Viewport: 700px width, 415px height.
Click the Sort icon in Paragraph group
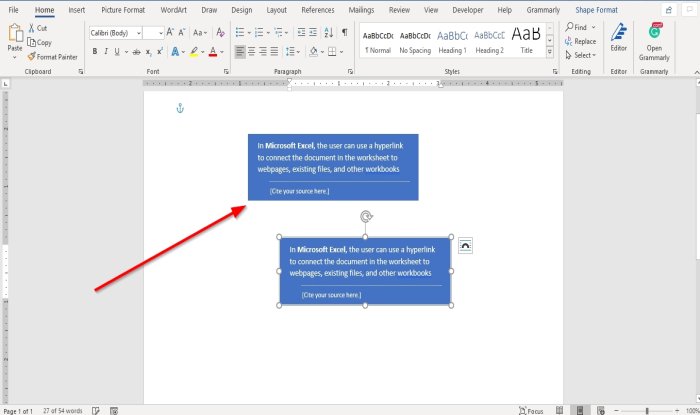pos(329,32)
